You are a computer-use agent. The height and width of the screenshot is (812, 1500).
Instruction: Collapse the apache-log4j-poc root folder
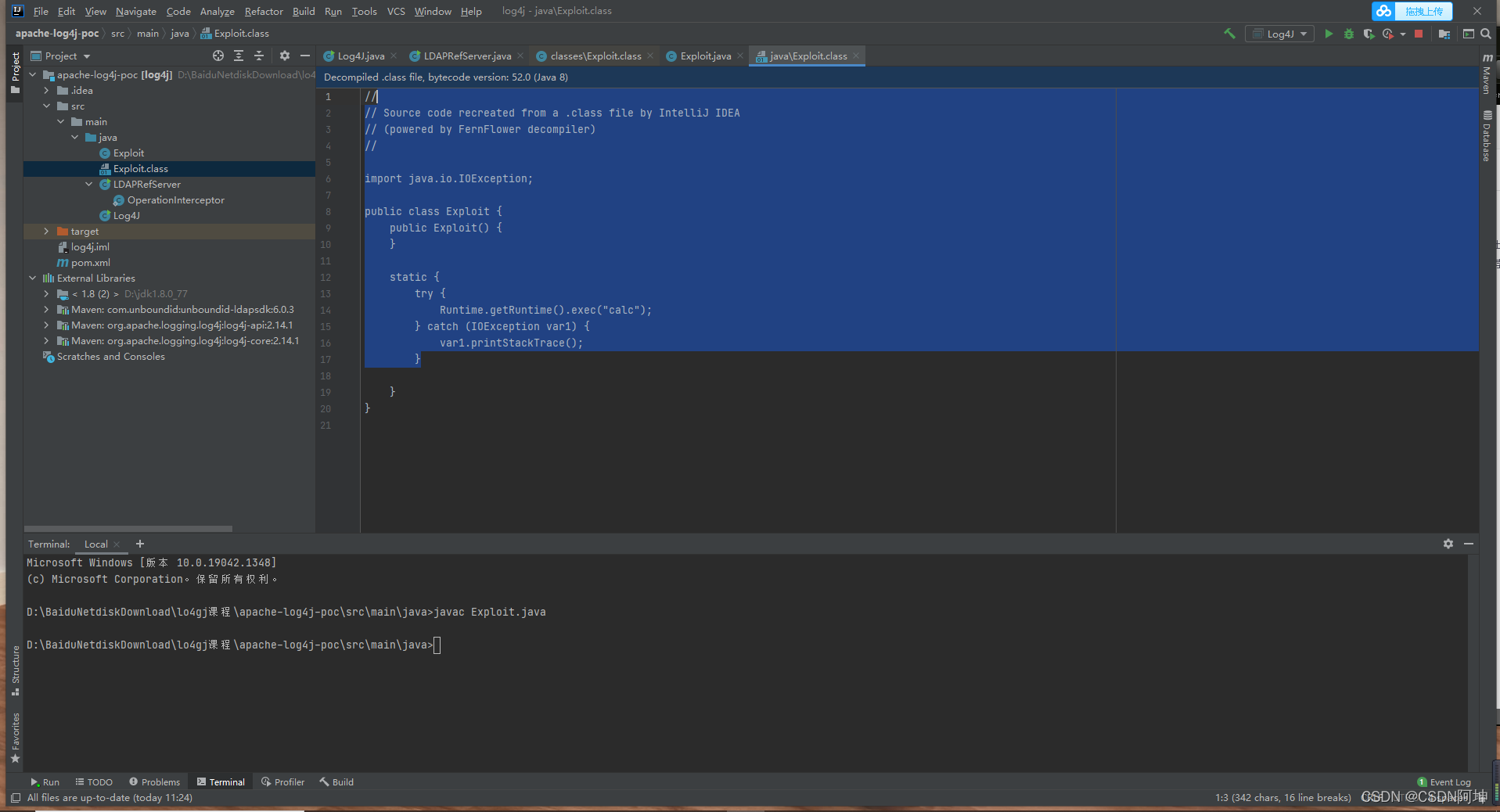click(33, 75)
